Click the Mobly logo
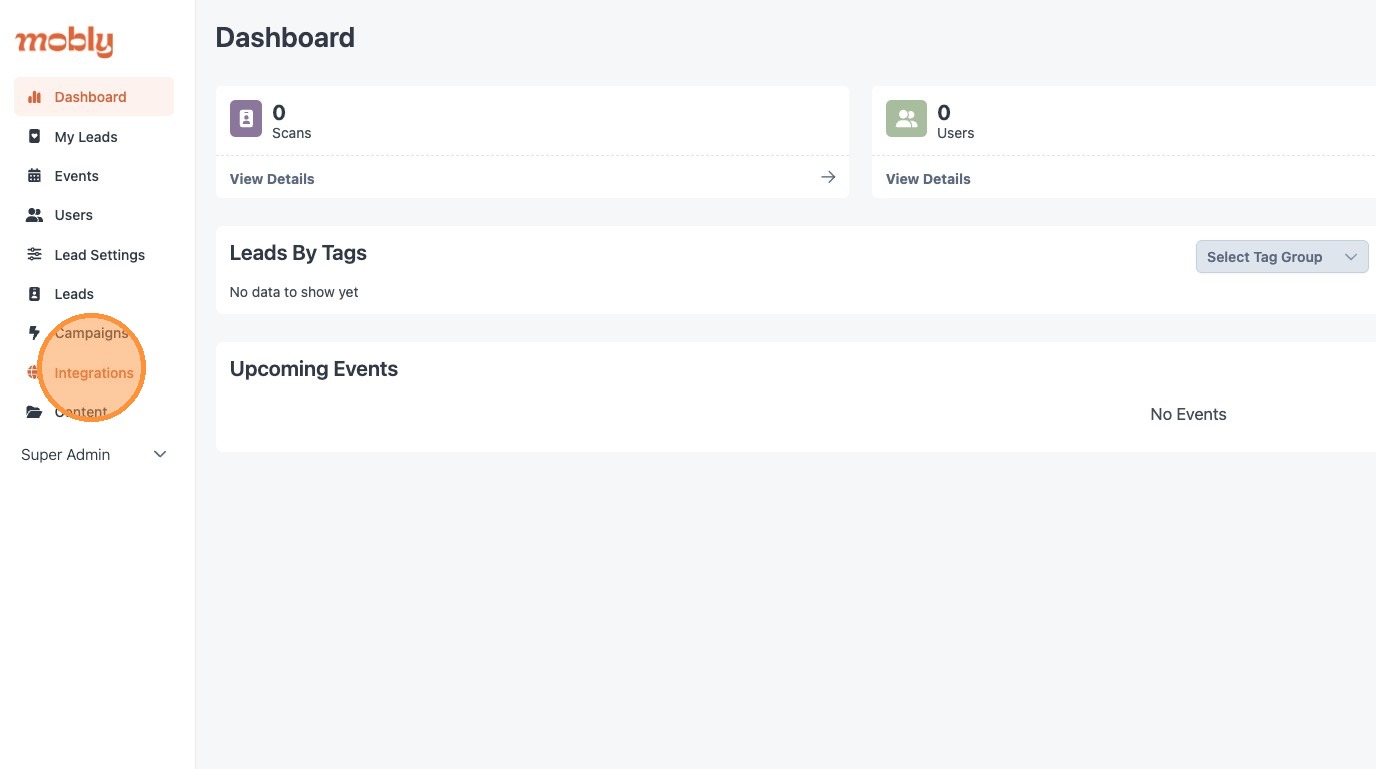 click(64, 42)
